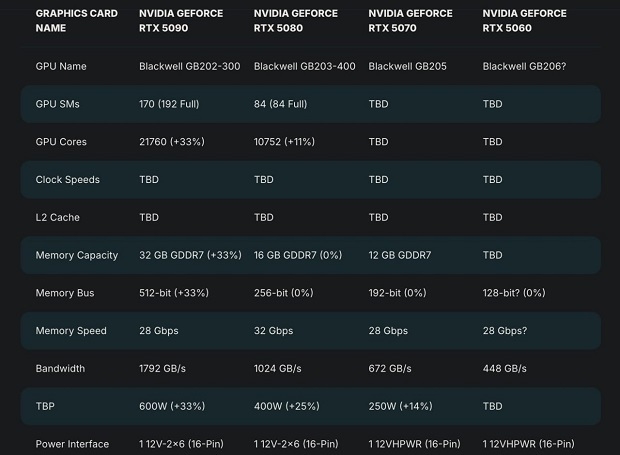
Task: Click the 32 GB GDDR7 (+33%) cell
Action: pyautogui.click(x=190, y=255)
